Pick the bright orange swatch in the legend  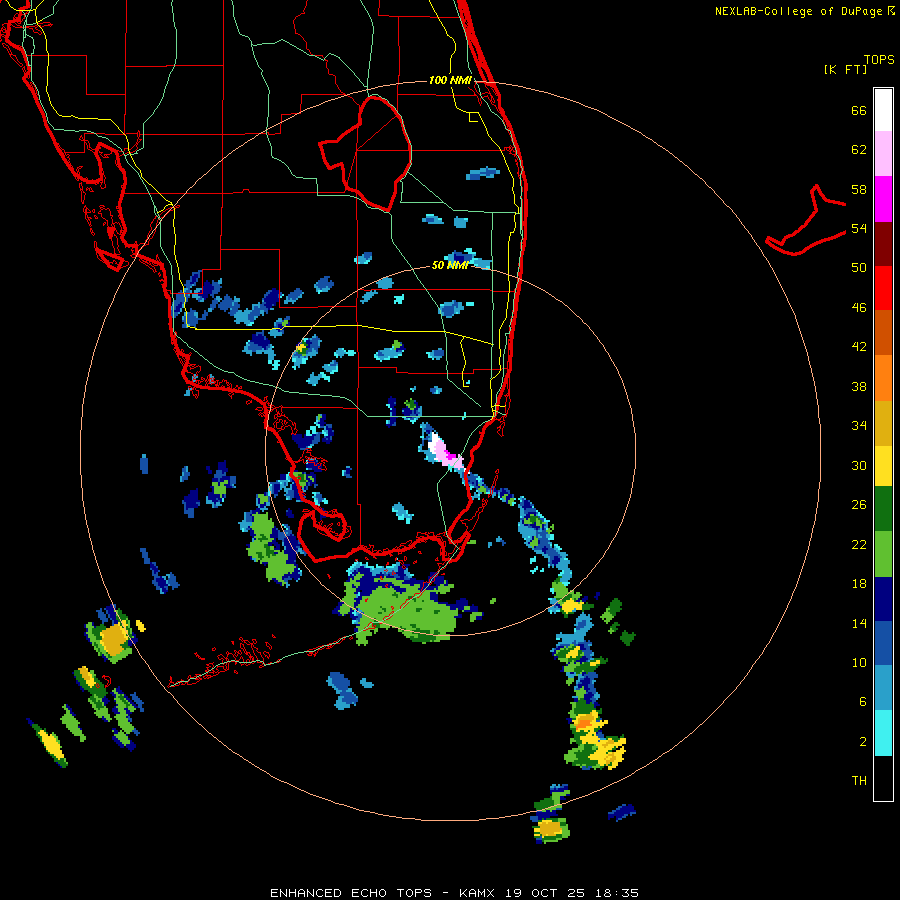pos(883,378)
